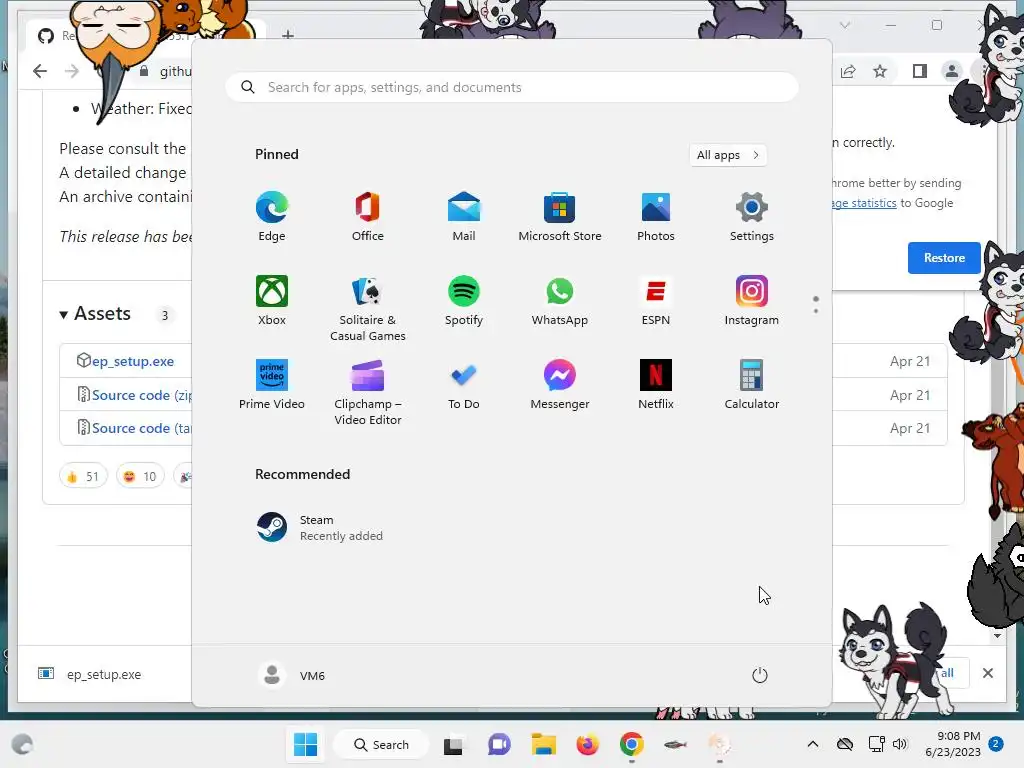Toggle Chrome side panel icon

(920, 71)
